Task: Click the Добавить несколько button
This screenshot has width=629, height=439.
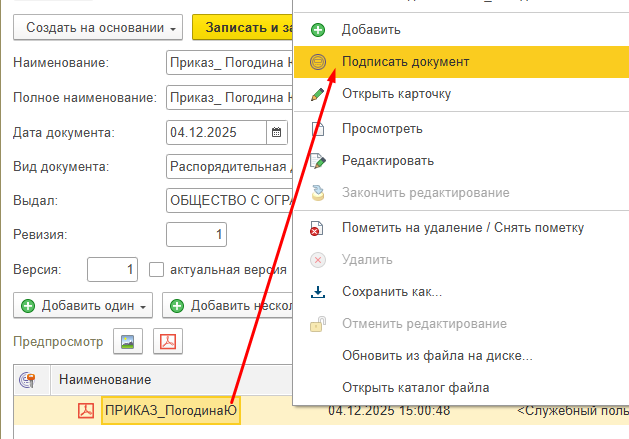Action: click(x=230, y=306)
